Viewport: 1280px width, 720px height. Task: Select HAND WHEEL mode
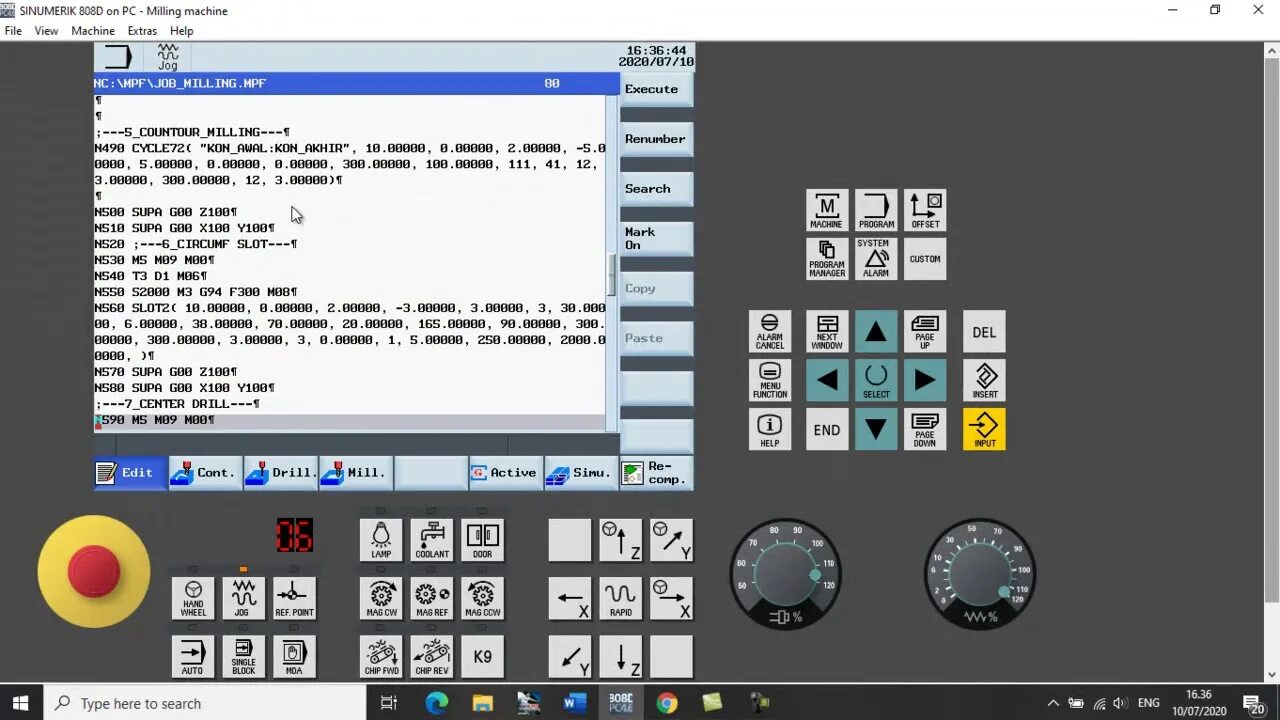pos(193,598)
